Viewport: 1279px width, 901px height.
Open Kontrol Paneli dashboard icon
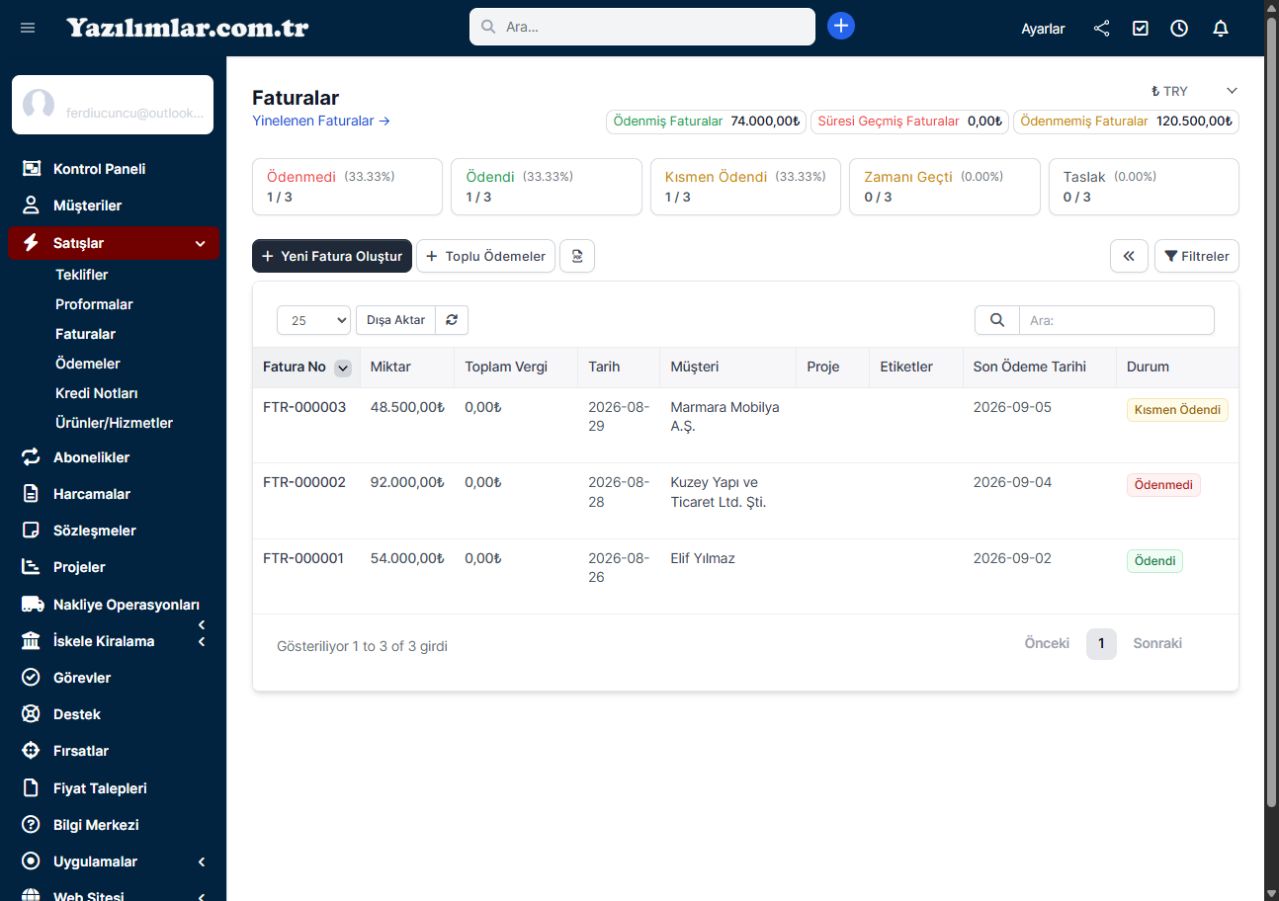pyautogui.click(x=31, y=169)
